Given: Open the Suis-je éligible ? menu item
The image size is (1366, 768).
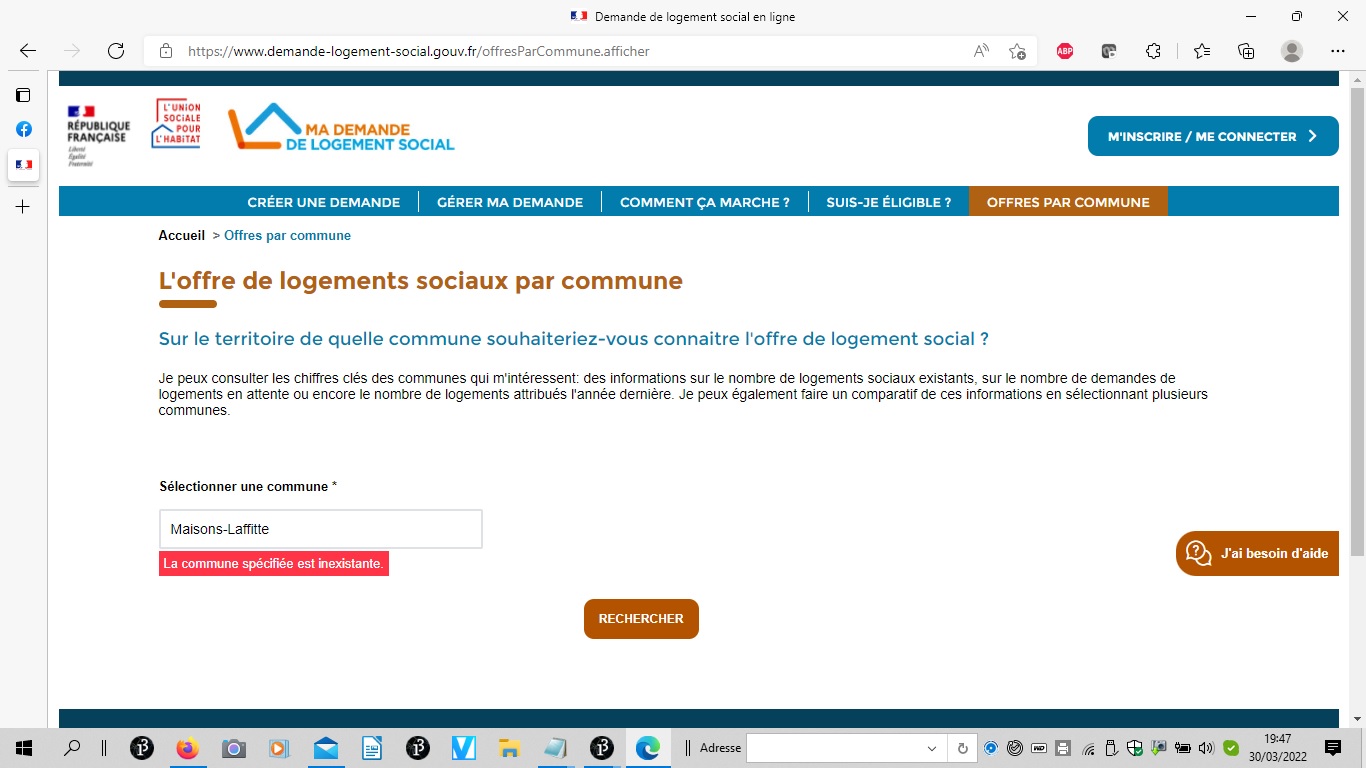Looking at the screenshot, I should pos(888,202).
